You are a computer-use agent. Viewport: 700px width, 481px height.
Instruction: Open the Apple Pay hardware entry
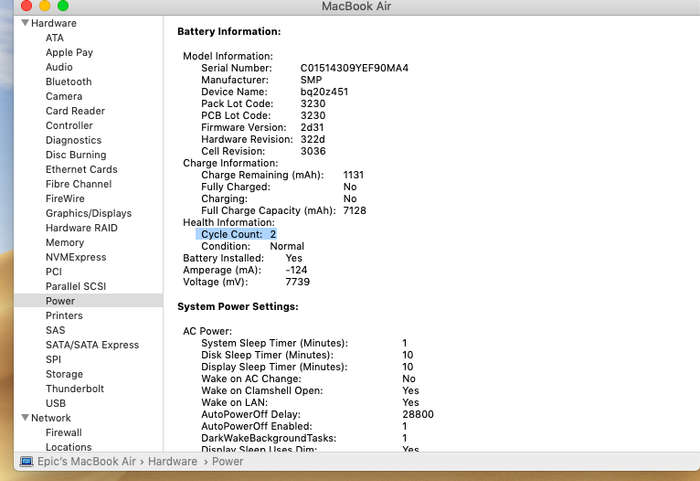(69, 53)
